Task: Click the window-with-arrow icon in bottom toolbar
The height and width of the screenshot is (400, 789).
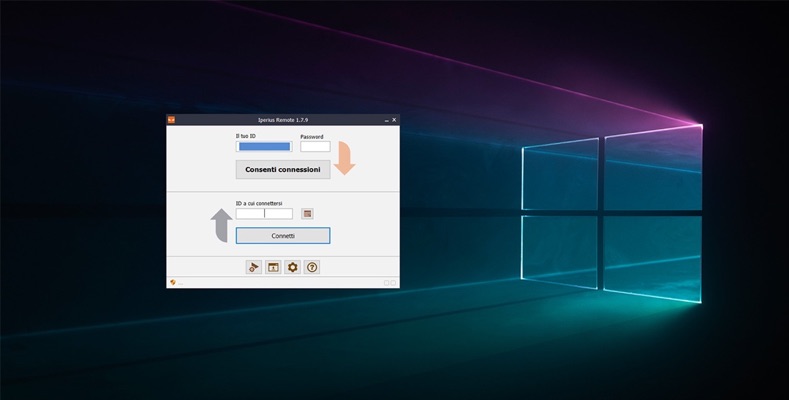Action: coord(273,267)
